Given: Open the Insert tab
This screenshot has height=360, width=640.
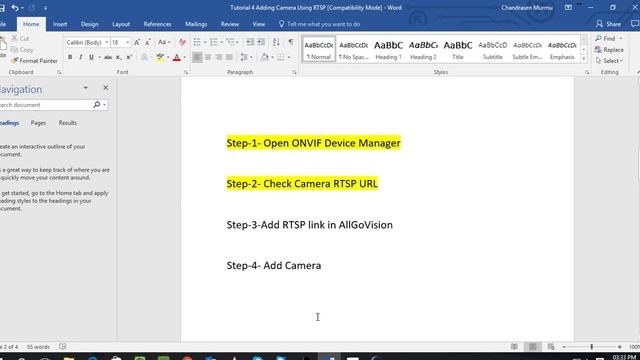Looking at the screenshot, I should click(60, 24).
